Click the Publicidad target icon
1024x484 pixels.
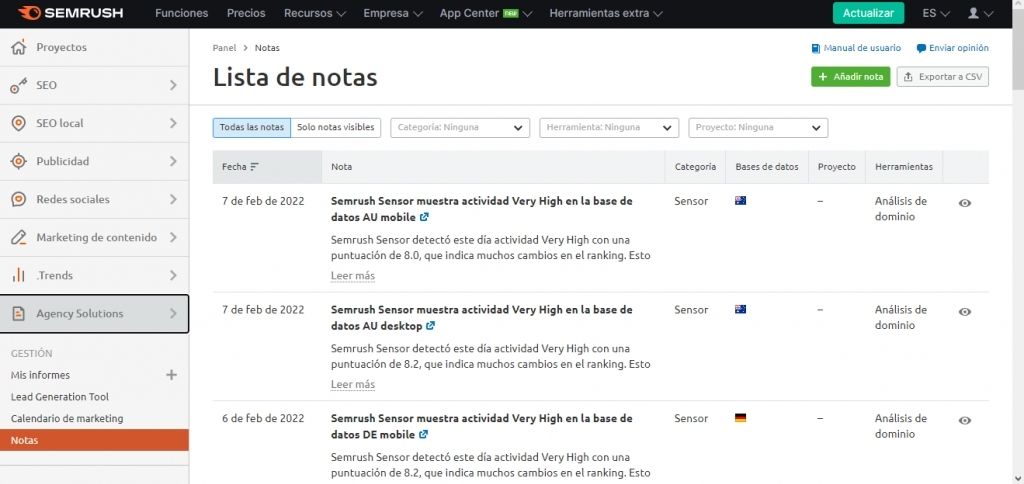19,161
